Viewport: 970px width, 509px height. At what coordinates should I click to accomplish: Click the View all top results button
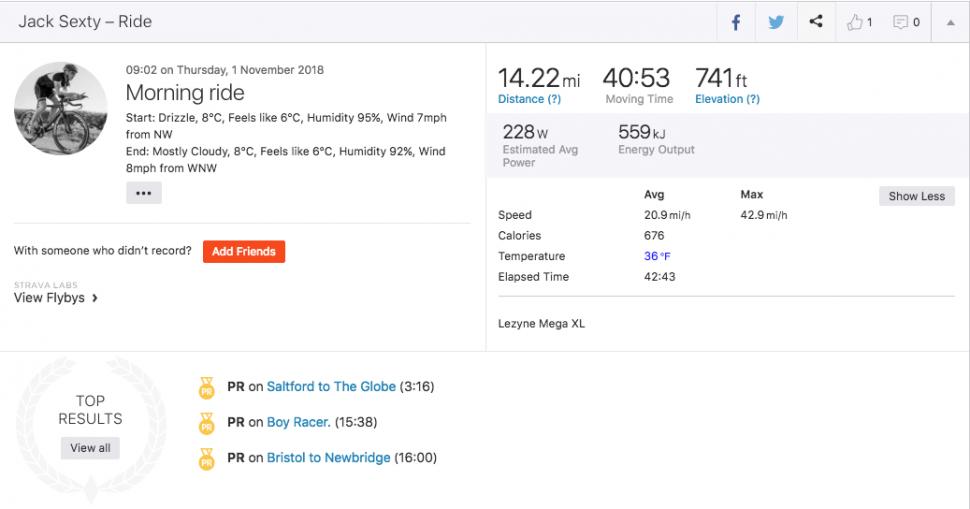(90, 448)
